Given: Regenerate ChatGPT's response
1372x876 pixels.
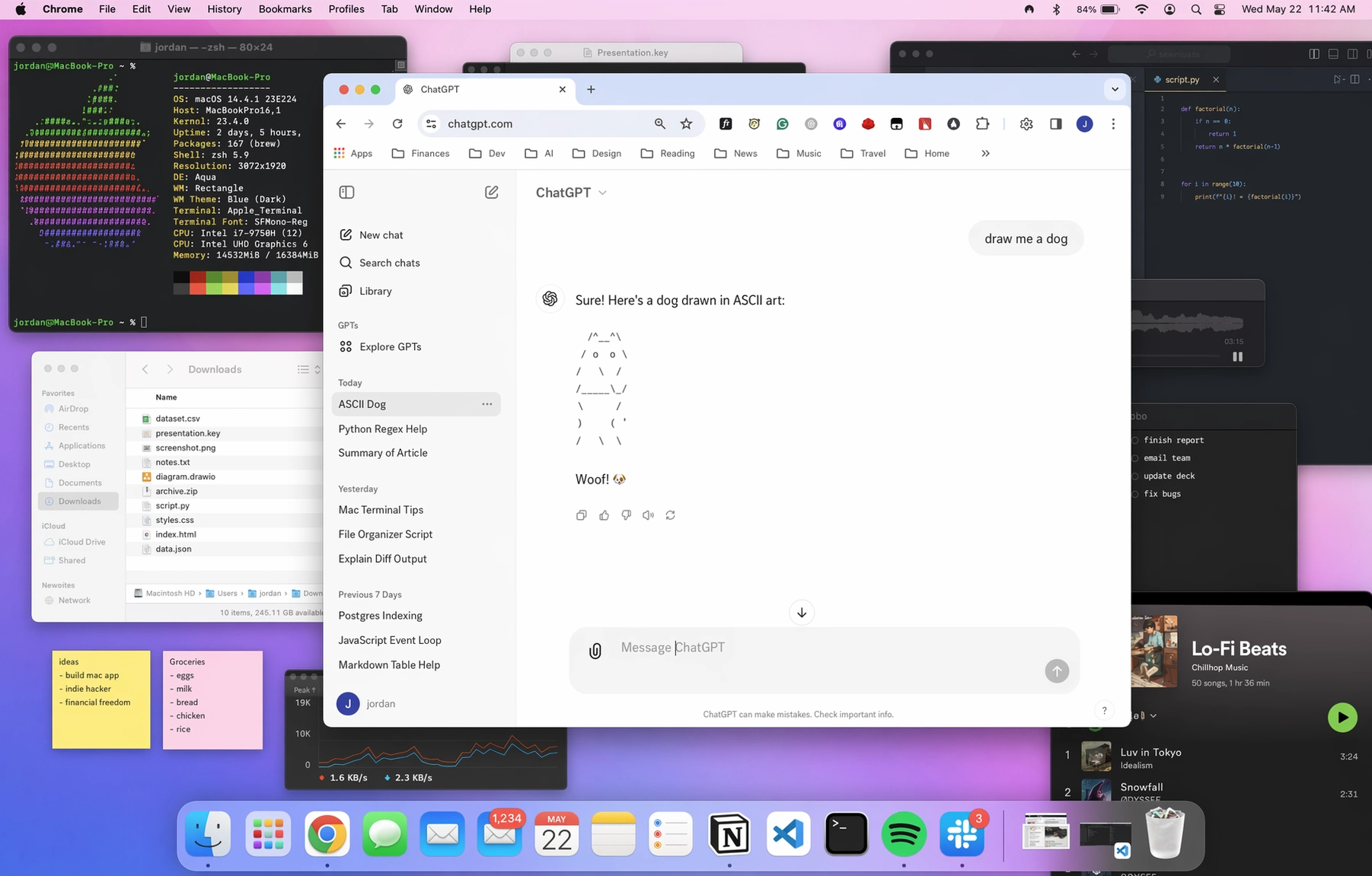Looking at the screenshot, I should [x=670, y=515].
